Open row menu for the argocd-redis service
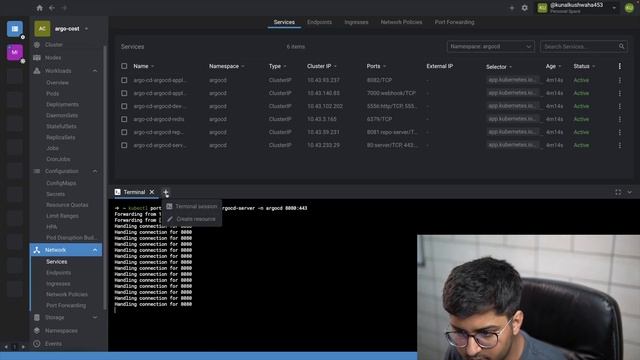Viewport: 640px width, 360px height. pos(620,119)
